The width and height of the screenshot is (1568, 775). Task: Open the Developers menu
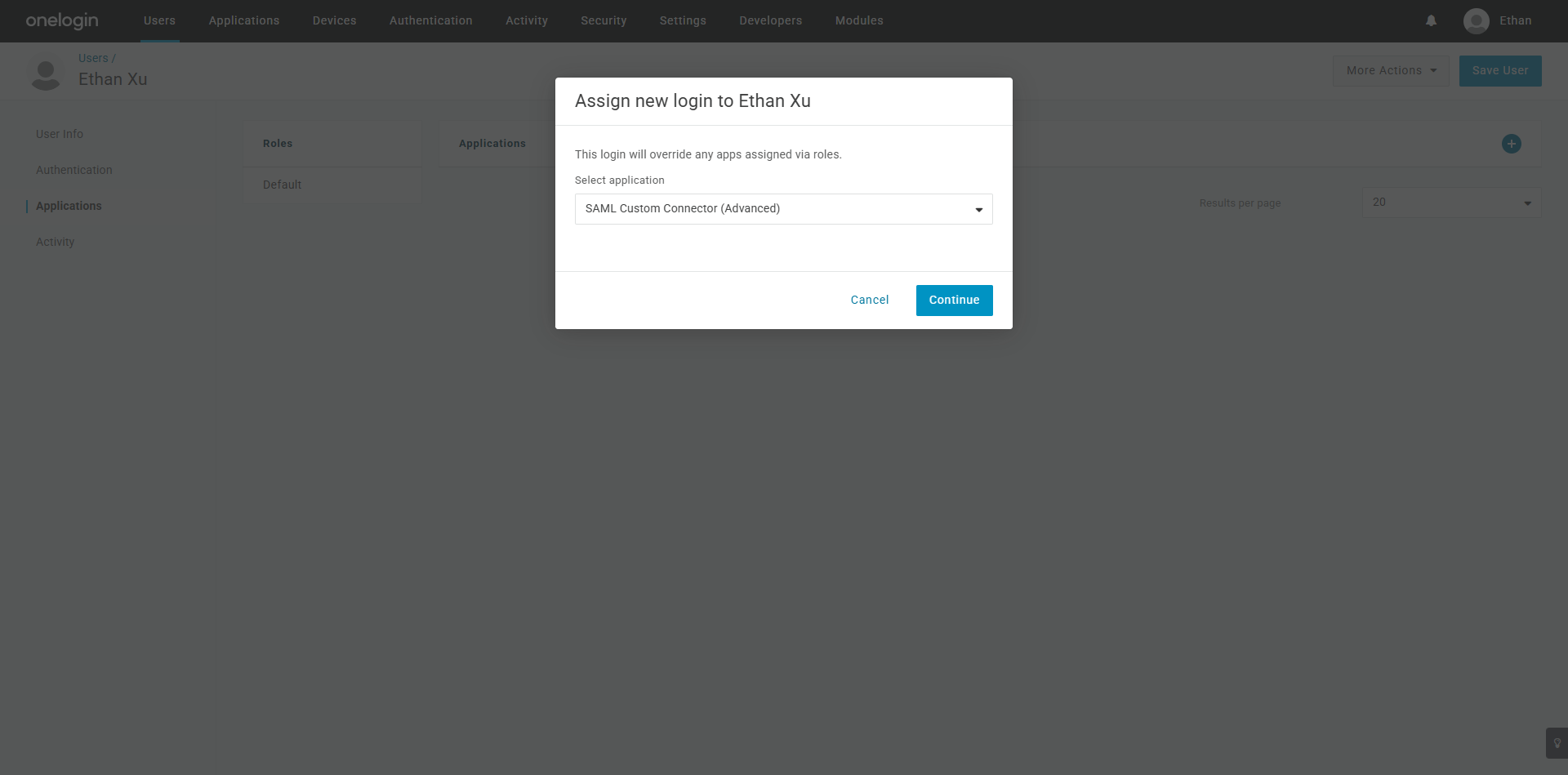click(x=770, y=20)
